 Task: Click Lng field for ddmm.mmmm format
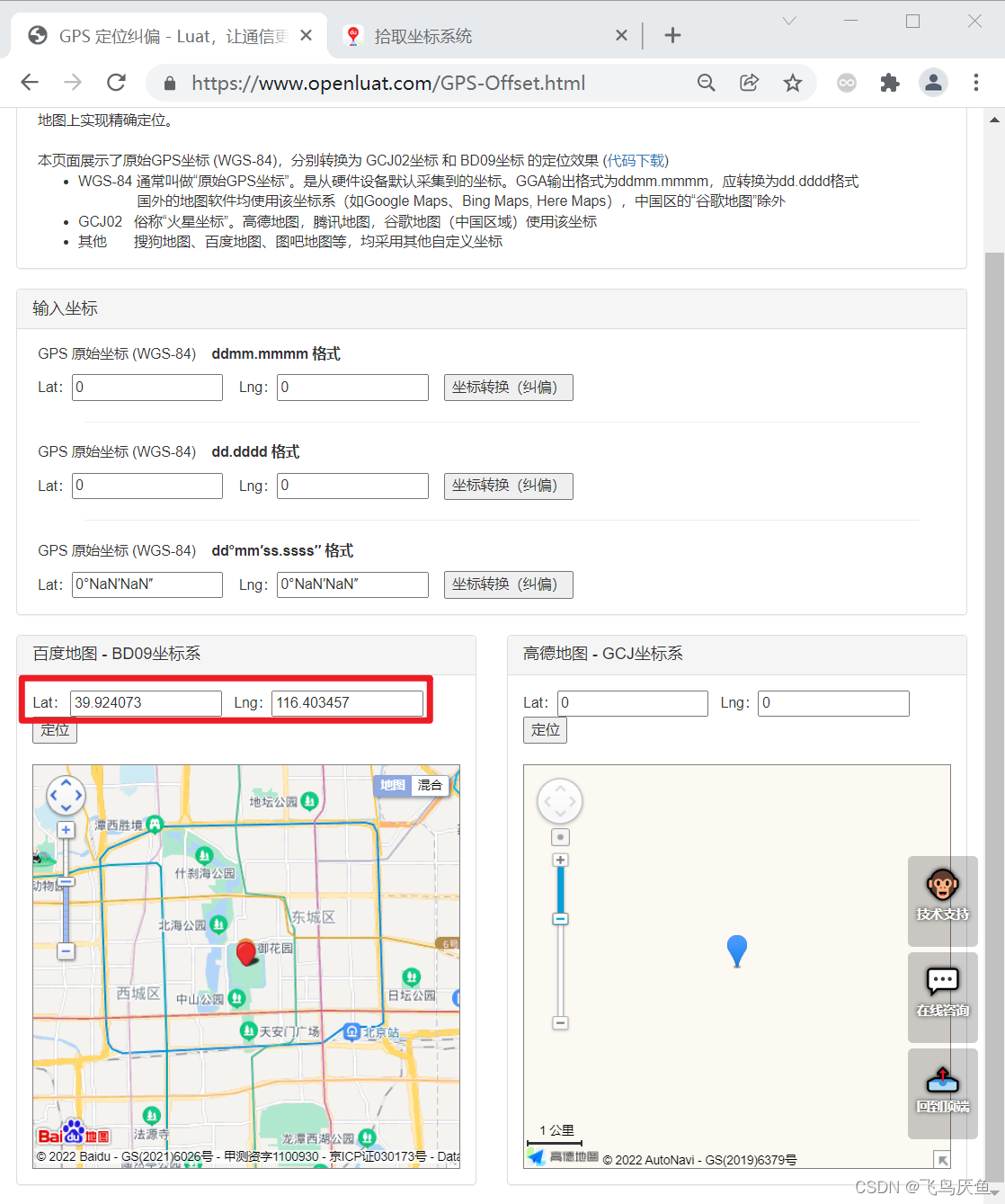click(352, 388)
